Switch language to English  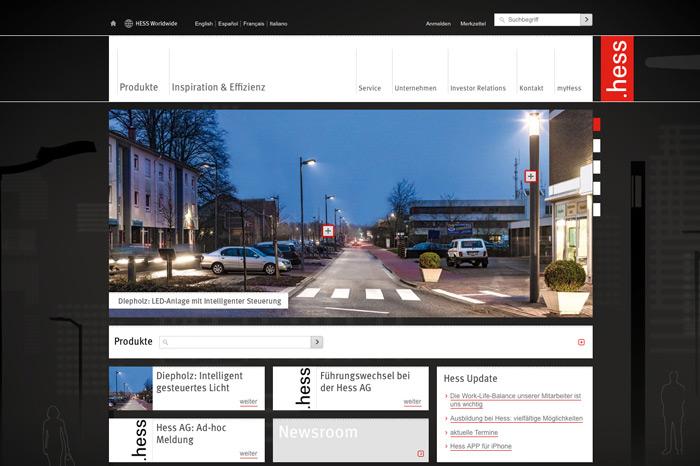(x=204, y=24)
